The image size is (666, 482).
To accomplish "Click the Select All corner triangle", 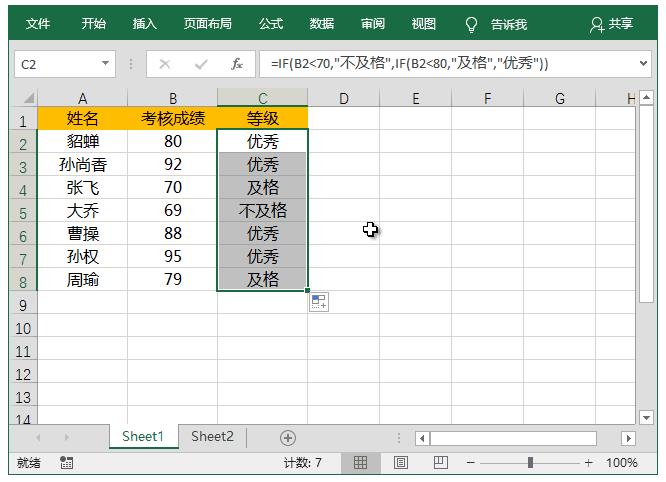I will pyautogui.click(x=28, y=98).
